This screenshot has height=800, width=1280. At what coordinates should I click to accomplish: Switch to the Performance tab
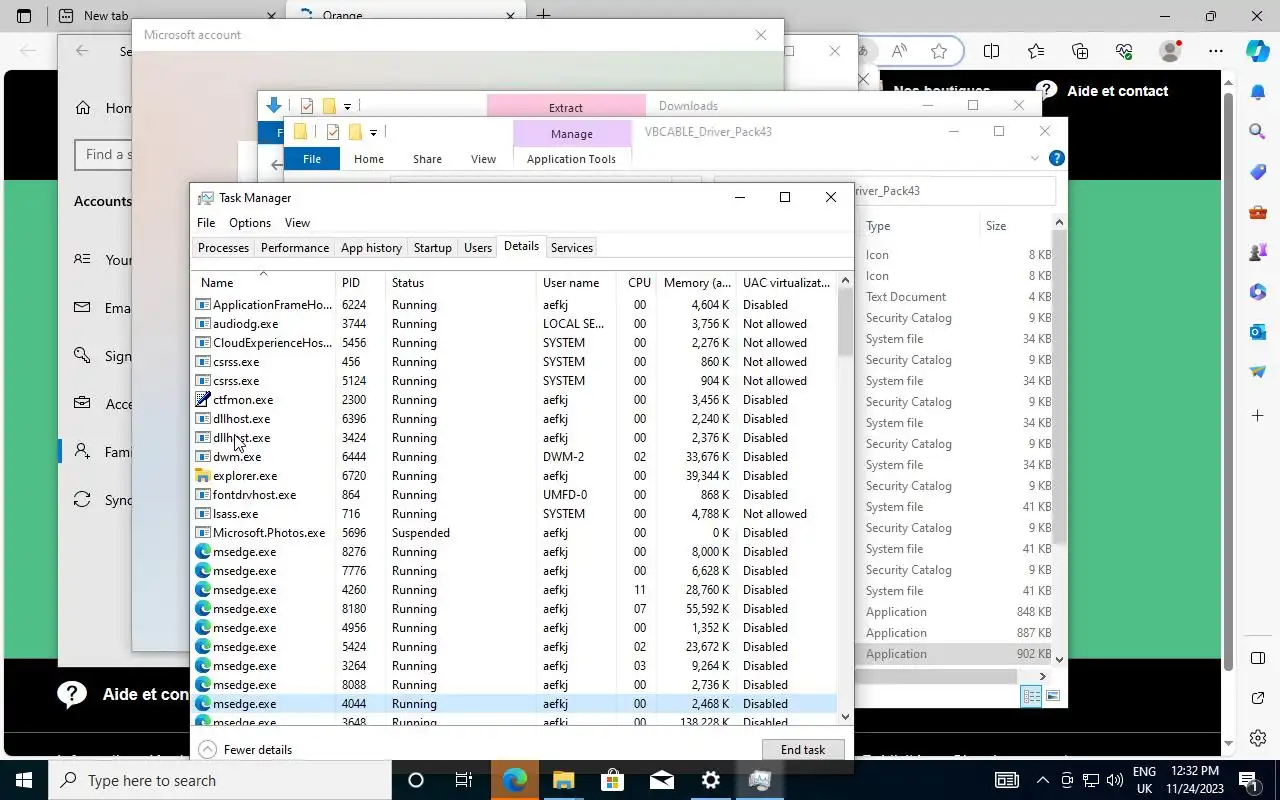click(294, 247)
